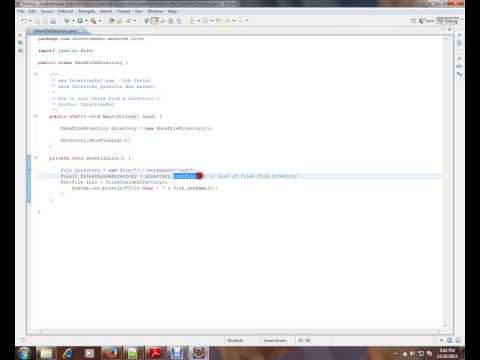The width and height of the screenshot is (480, 360).
Task: Collapse the Javadoc comment block
Action: [x=36, y=74]
